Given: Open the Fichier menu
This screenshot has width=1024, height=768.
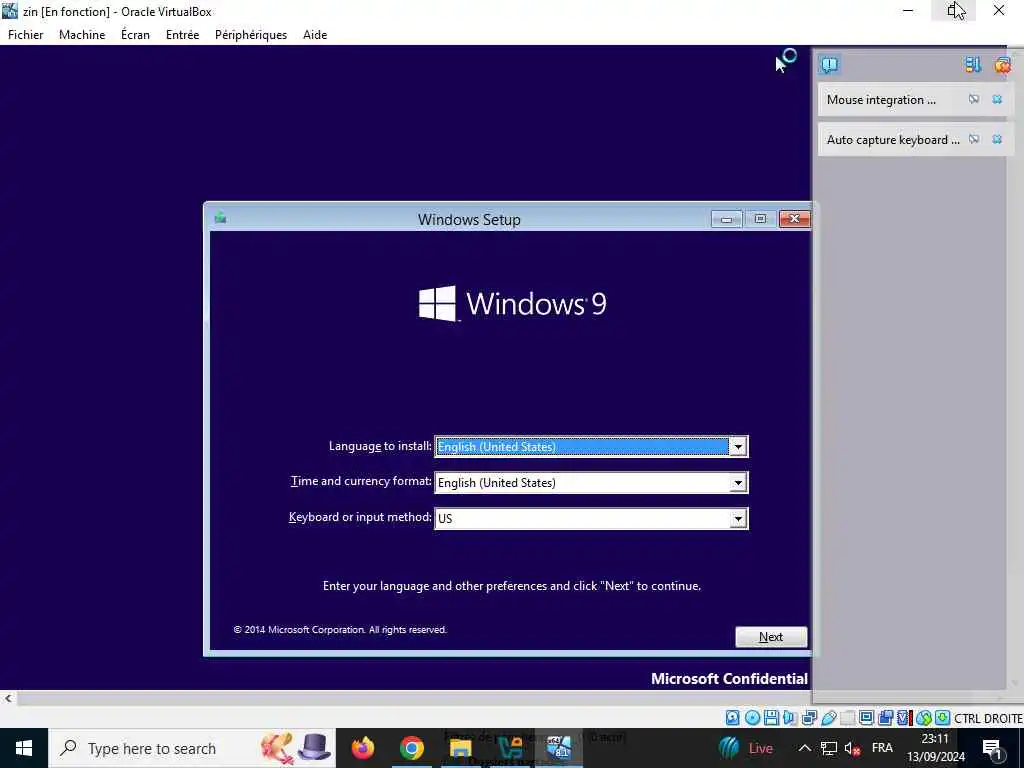Looking at the screenshot, I should 25,35.
